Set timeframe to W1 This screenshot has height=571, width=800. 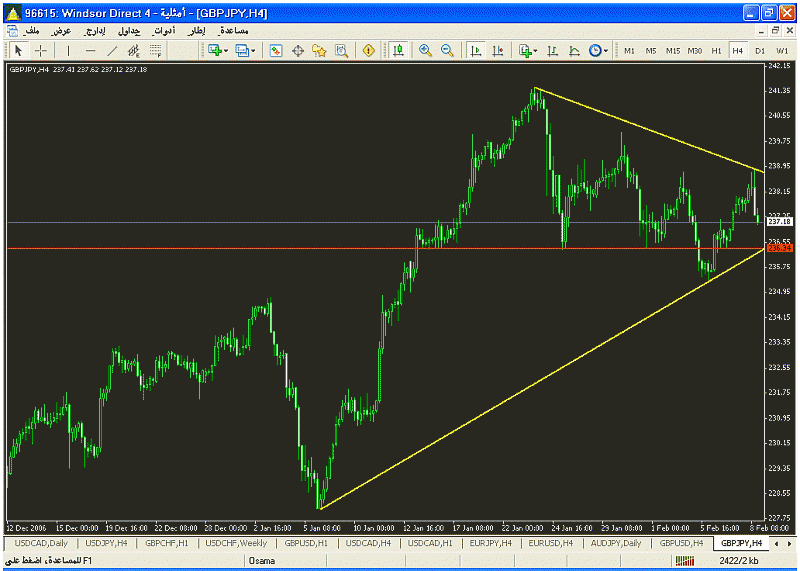(782, 51)
